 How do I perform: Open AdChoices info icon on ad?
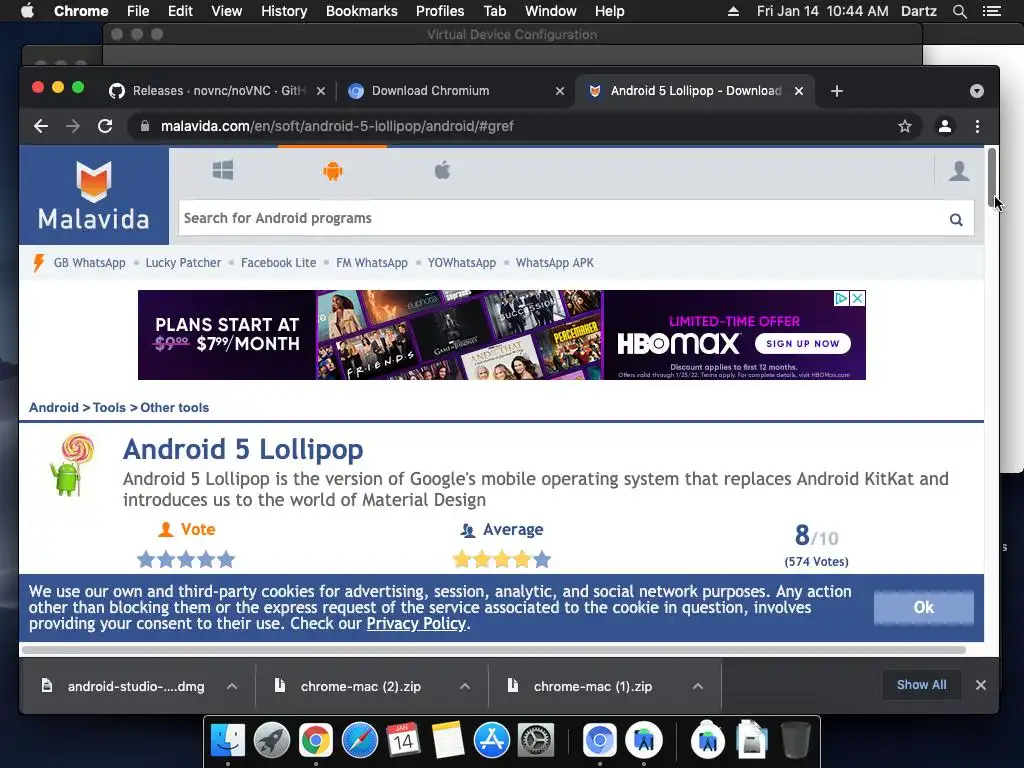click(x=842, y=298)
